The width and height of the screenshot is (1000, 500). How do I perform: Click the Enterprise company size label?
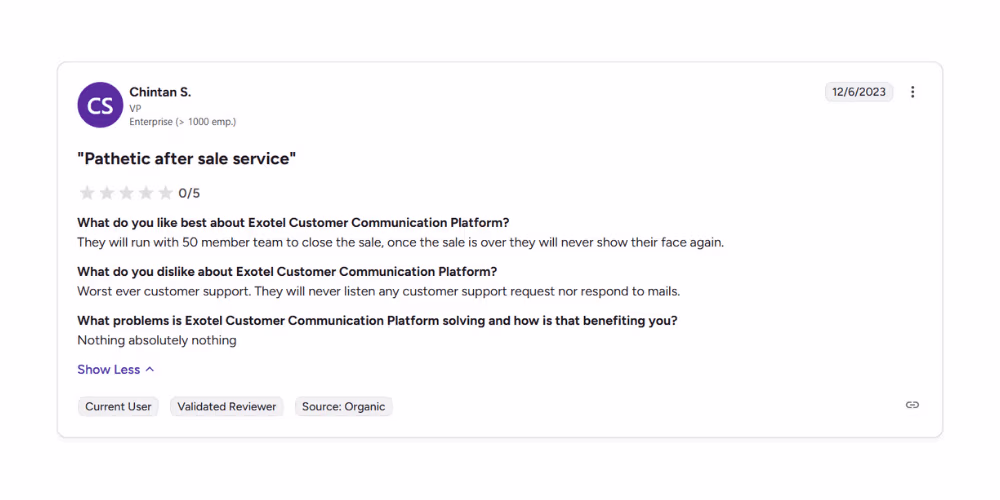coord(182,122)
